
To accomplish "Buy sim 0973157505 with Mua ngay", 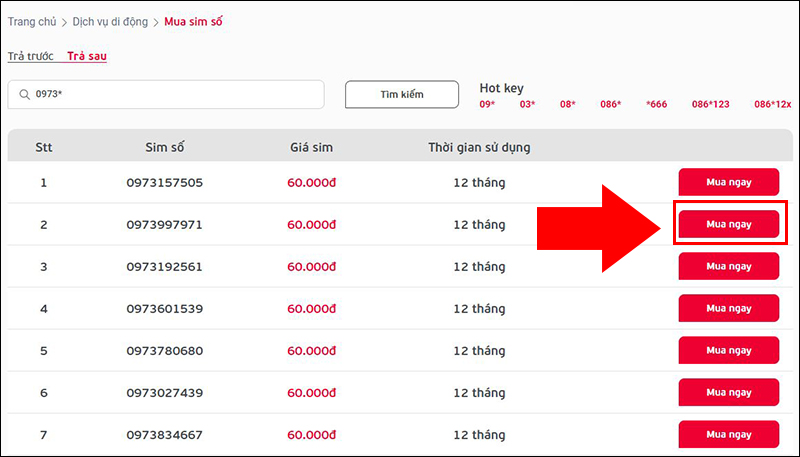I will [728, 182].
